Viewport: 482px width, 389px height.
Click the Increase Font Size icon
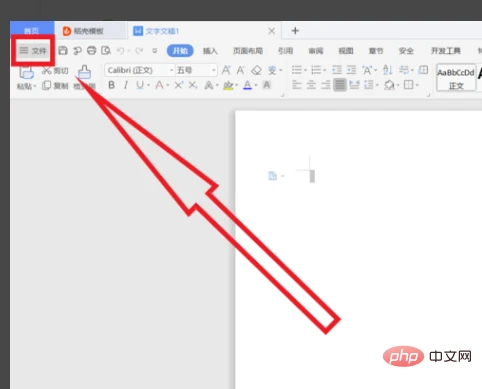pos(226,70)
